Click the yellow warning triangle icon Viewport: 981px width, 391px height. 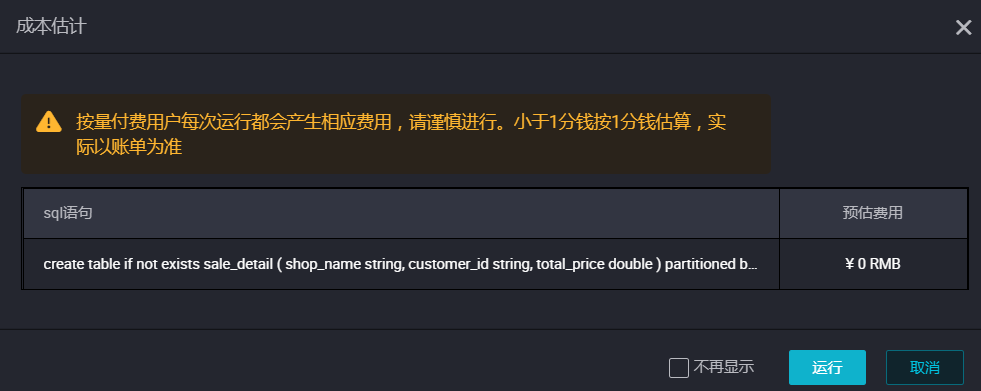click(49, 121)
